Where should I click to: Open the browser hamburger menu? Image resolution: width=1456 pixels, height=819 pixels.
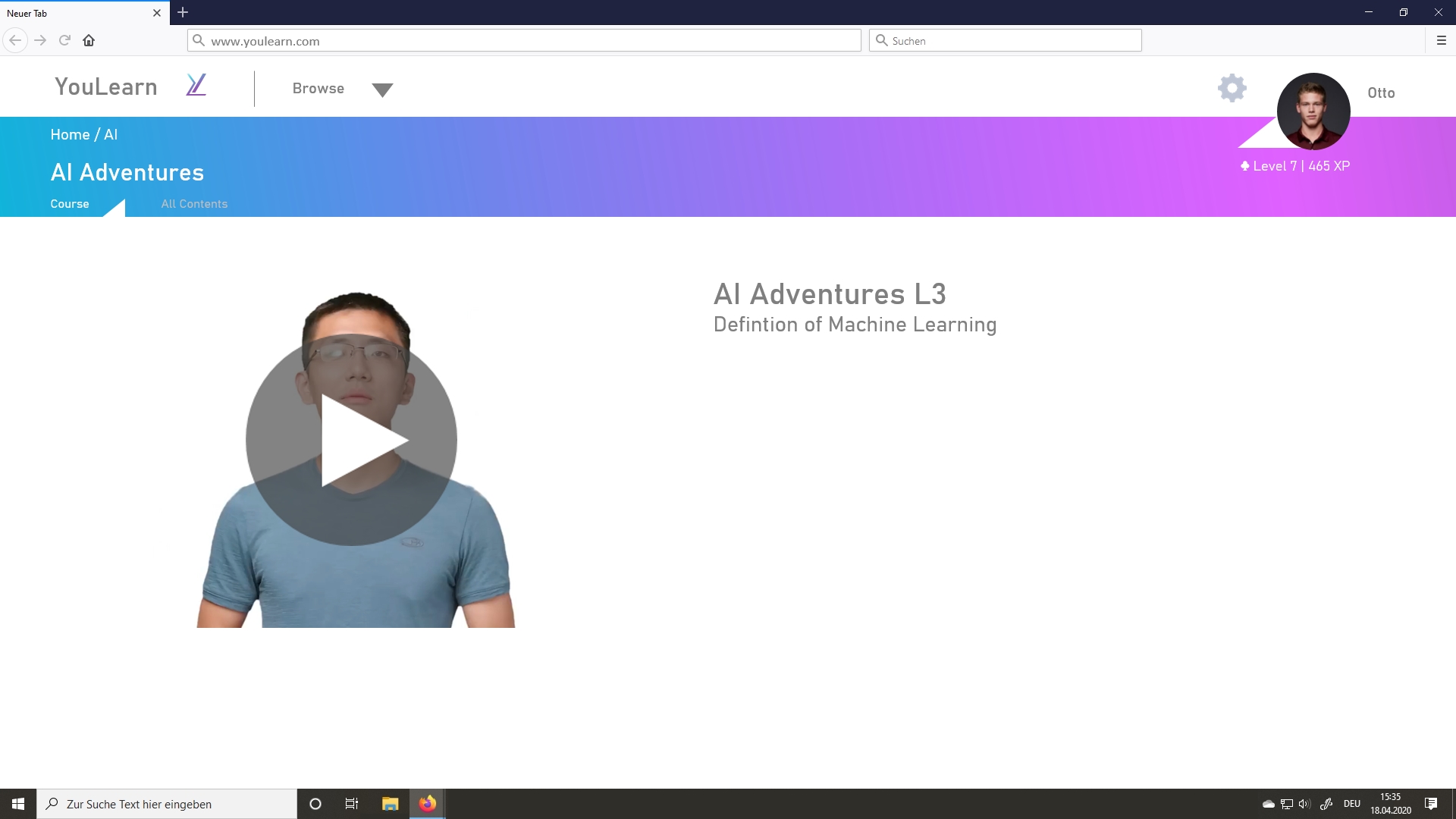click(x=1441, y=41)
